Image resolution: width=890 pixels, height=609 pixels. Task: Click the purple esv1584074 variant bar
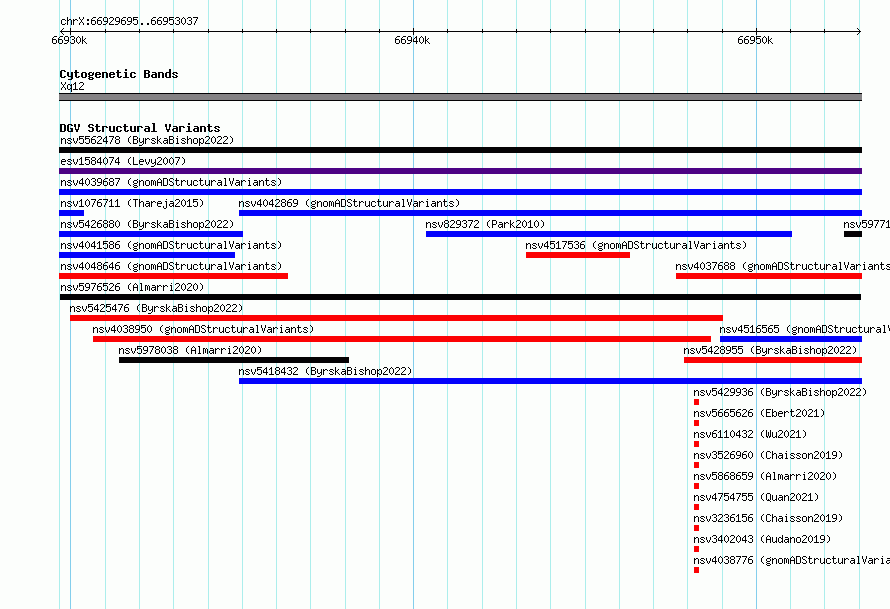point(460,171)
